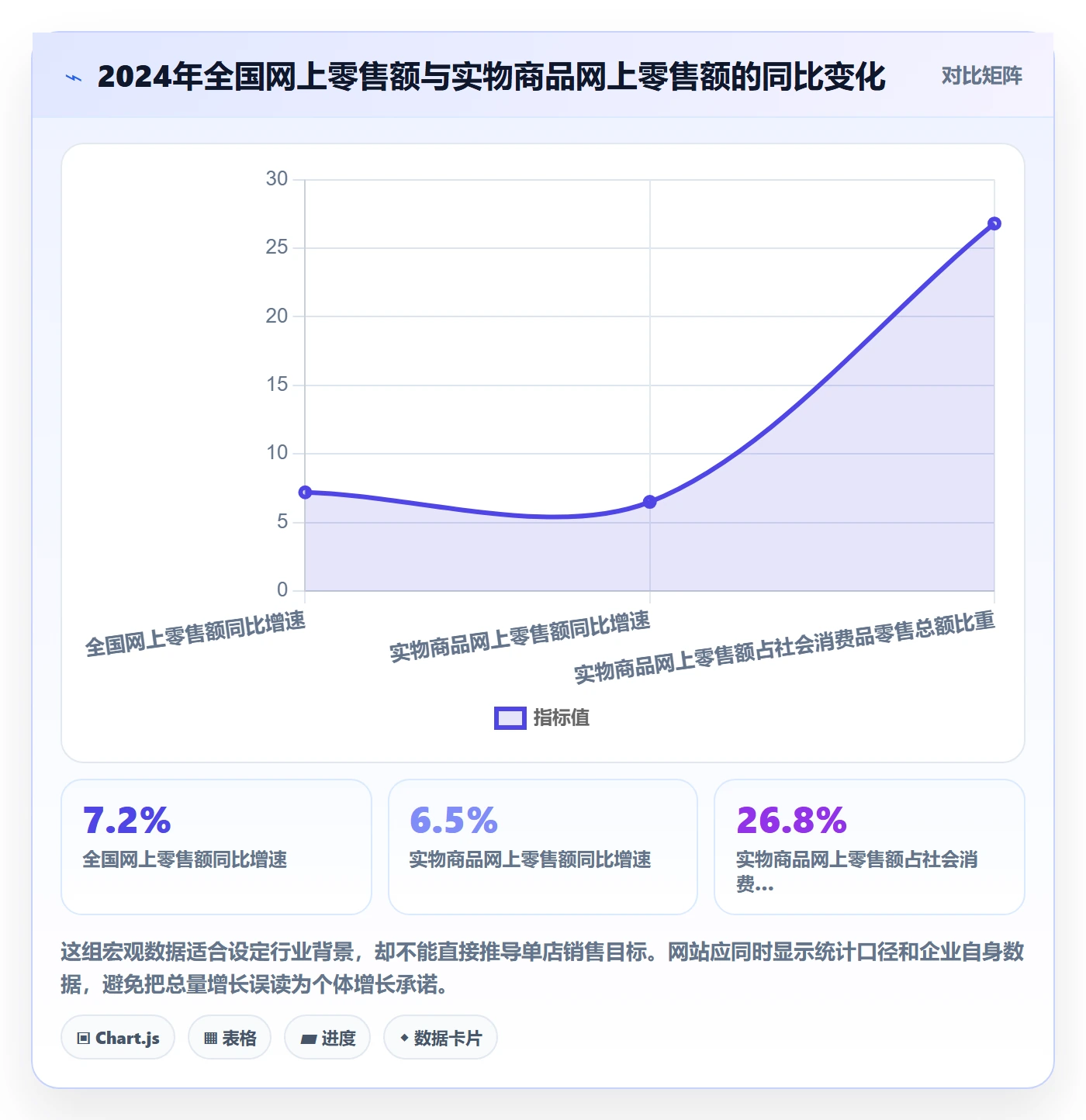Select the 7.2 data point on chart

(x=305, y=493)
